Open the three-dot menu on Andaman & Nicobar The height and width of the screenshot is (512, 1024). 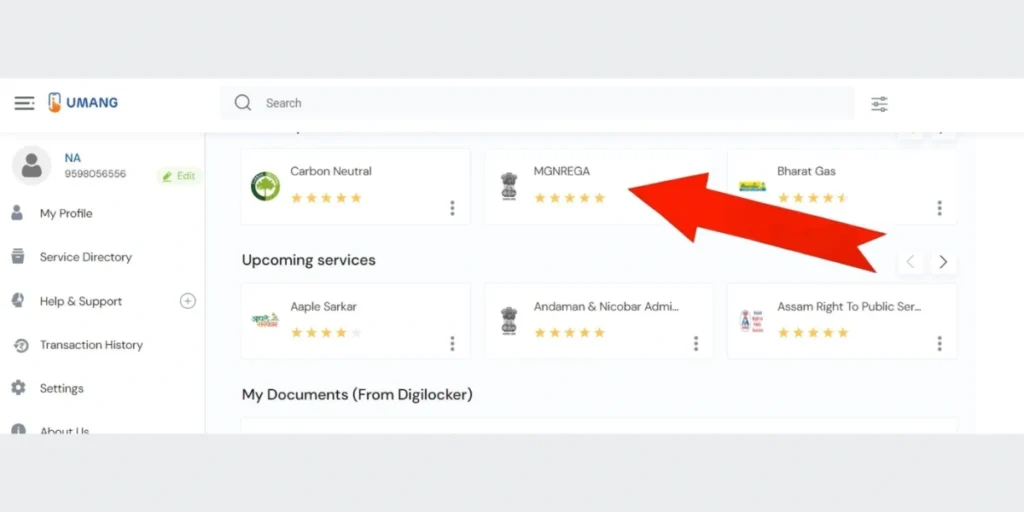[696, 343]
